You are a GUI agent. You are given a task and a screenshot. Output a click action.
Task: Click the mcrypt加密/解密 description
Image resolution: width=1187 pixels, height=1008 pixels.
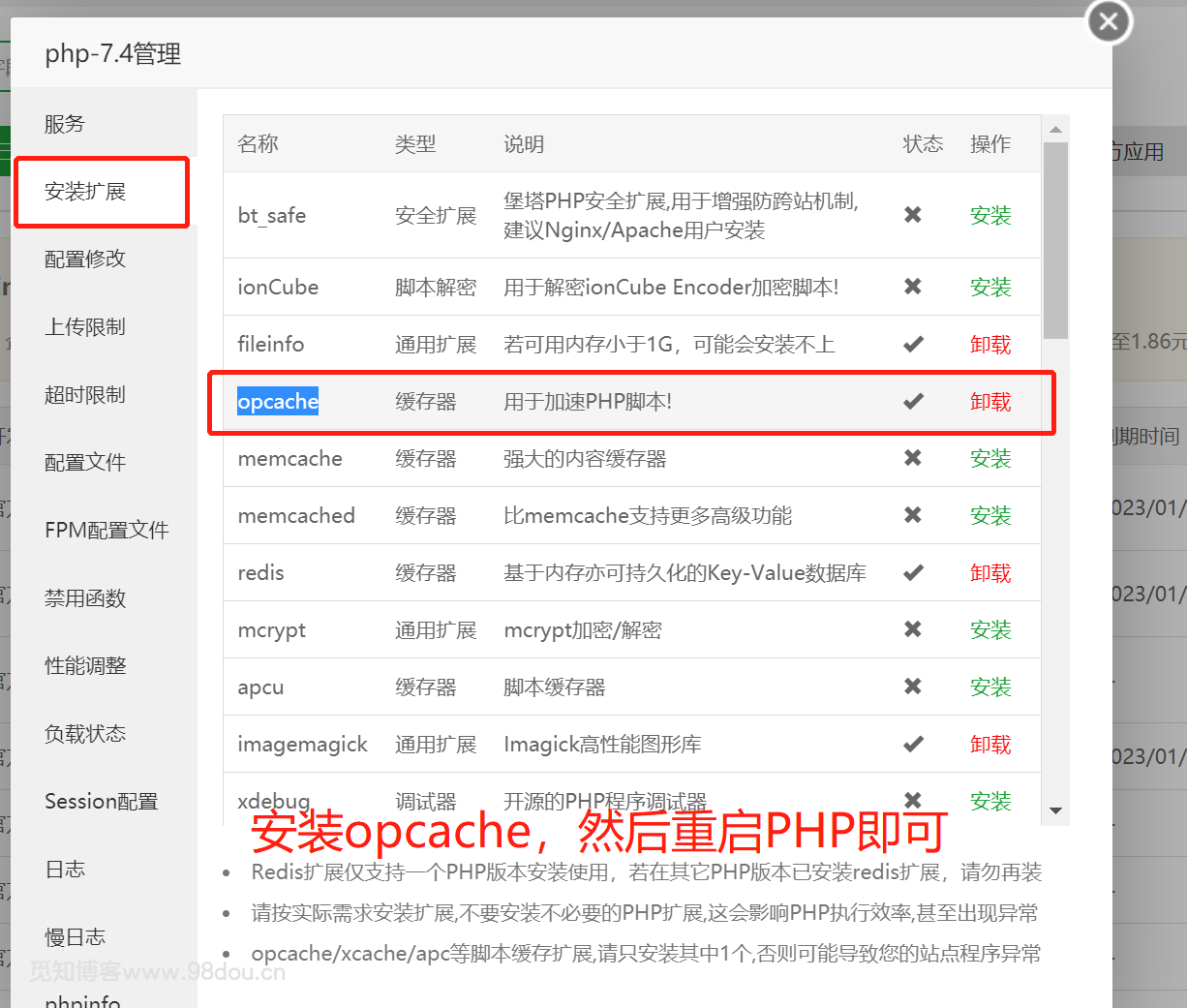[x=583, y=629]
